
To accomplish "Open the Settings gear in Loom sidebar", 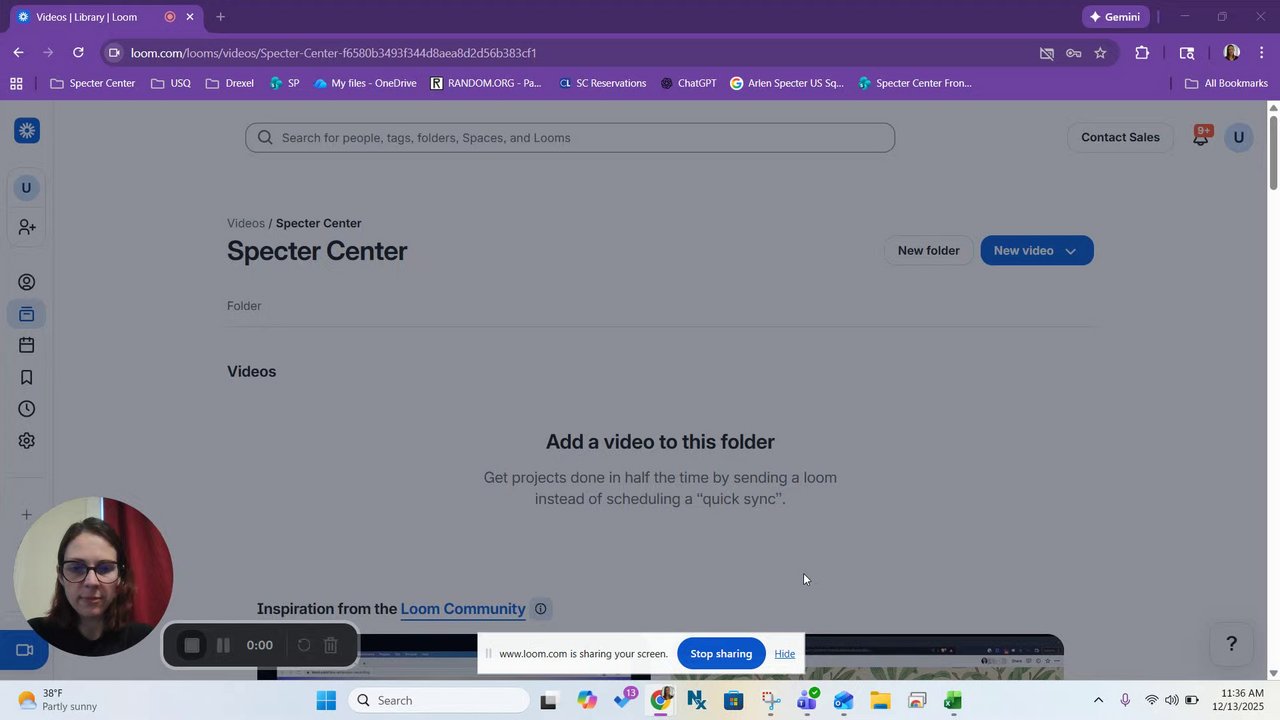I will coord(27,441).
